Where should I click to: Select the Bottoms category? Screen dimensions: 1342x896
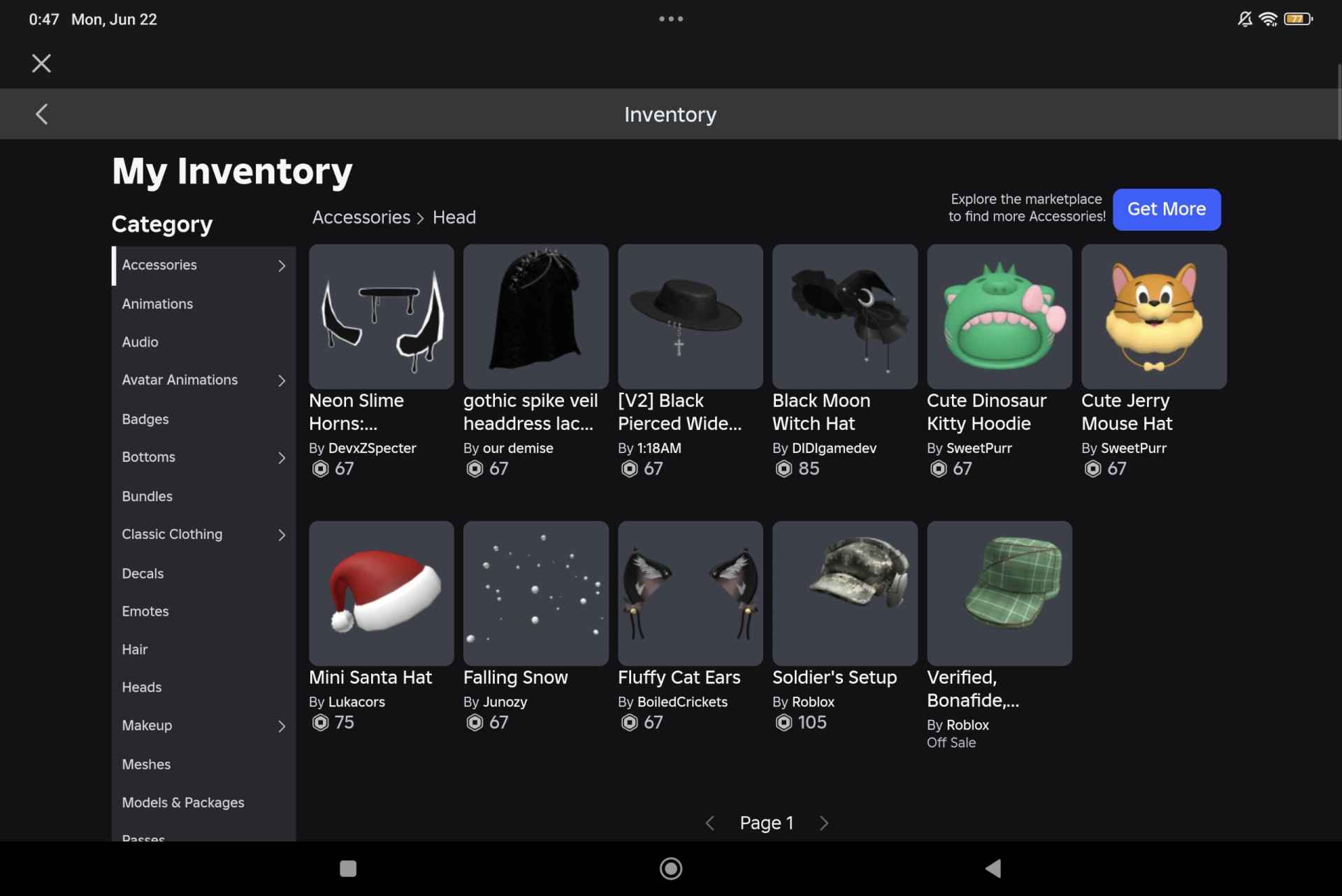coord(203,458)
